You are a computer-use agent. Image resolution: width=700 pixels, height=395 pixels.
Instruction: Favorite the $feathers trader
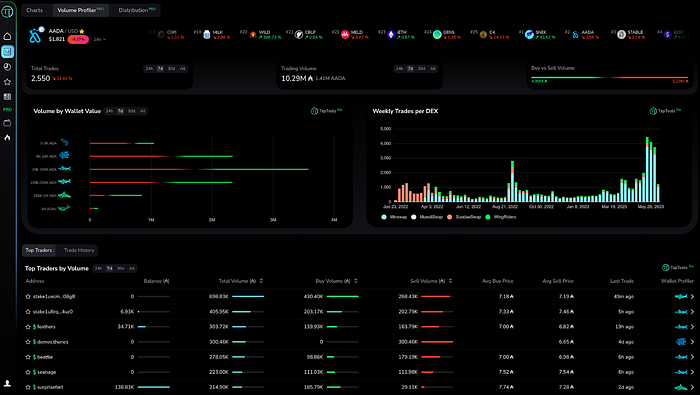click(x=28, y=327)
